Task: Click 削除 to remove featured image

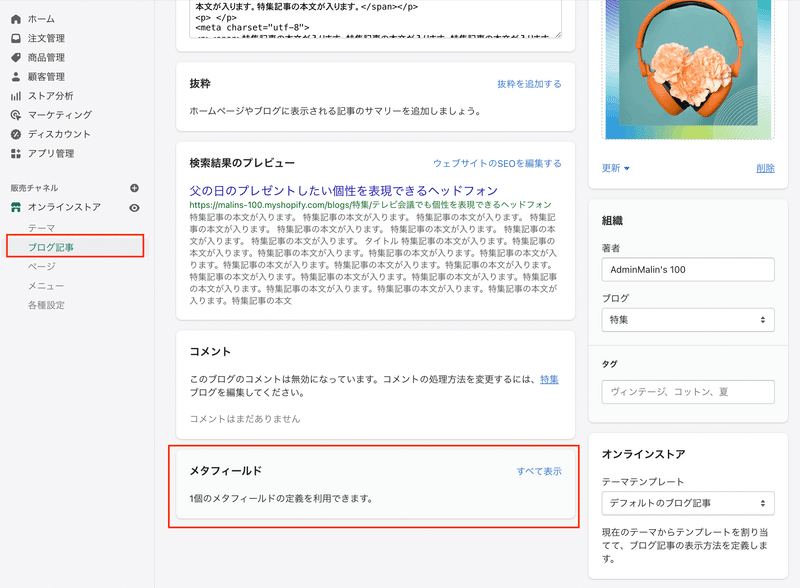Action: coord(765,168)
